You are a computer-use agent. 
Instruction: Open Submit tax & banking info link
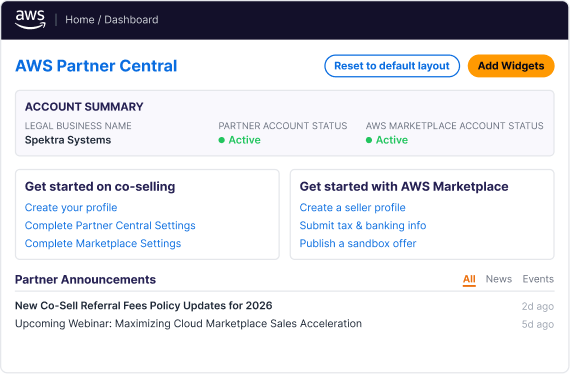[x=363, y=225]
